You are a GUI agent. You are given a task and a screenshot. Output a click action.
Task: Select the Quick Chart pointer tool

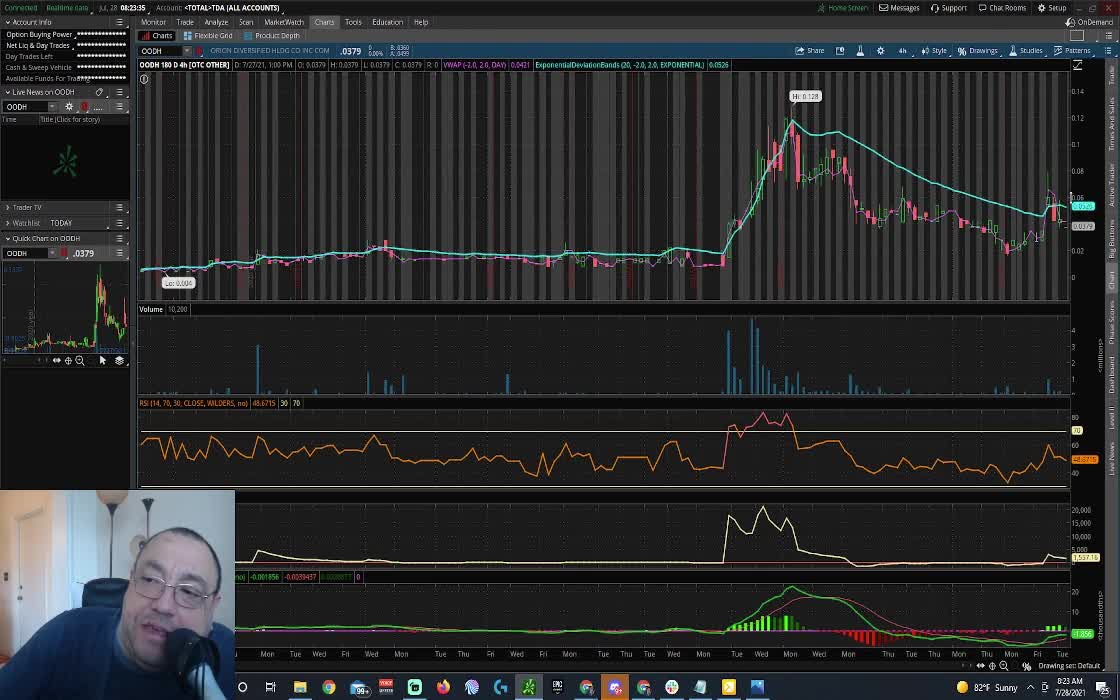102,361
